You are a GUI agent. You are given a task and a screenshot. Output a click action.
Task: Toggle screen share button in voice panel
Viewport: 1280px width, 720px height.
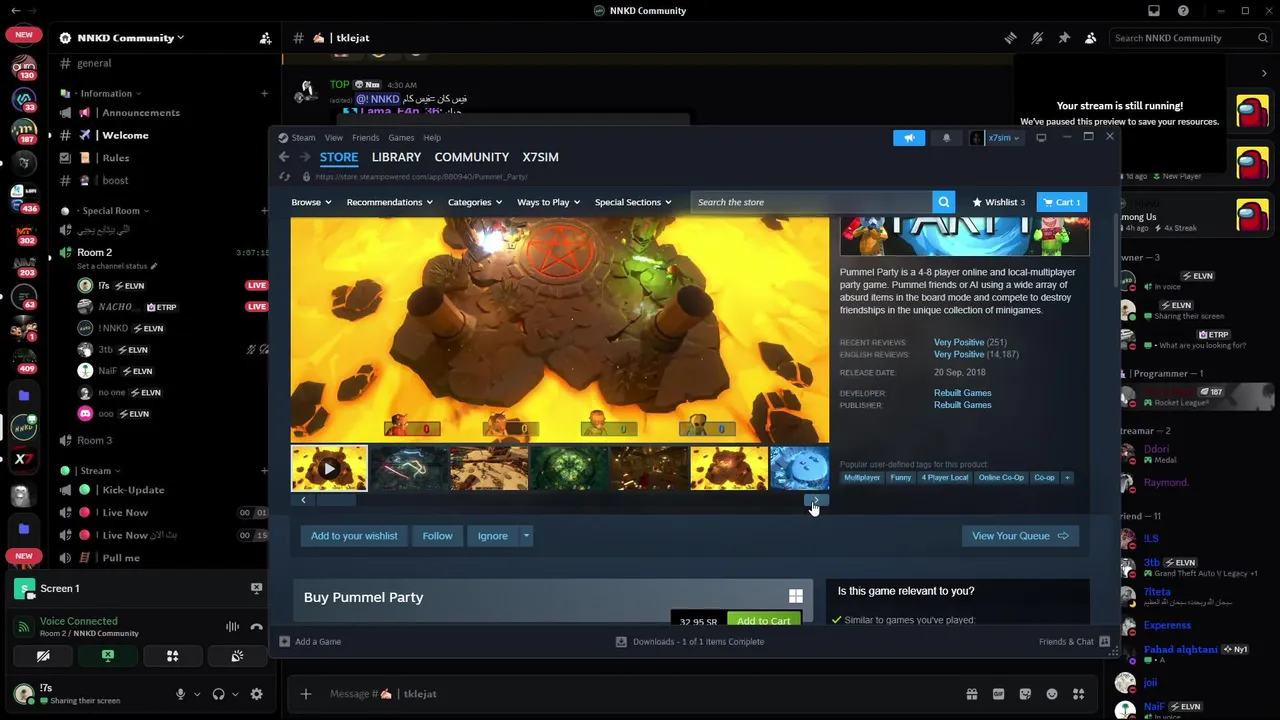(x=107, y=656)
